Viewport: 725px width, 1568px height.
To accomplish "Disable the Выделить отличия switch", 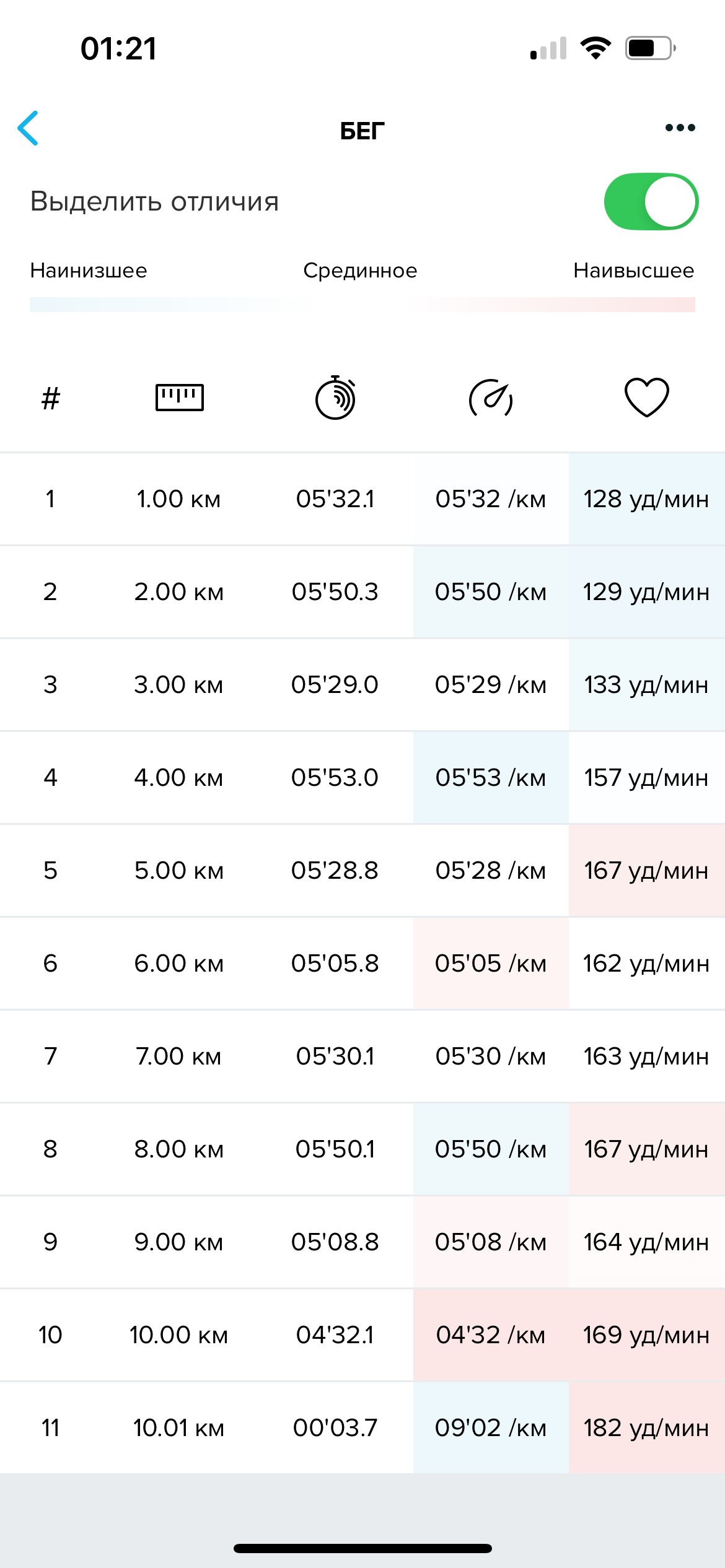I will click(x=651, y=201).
